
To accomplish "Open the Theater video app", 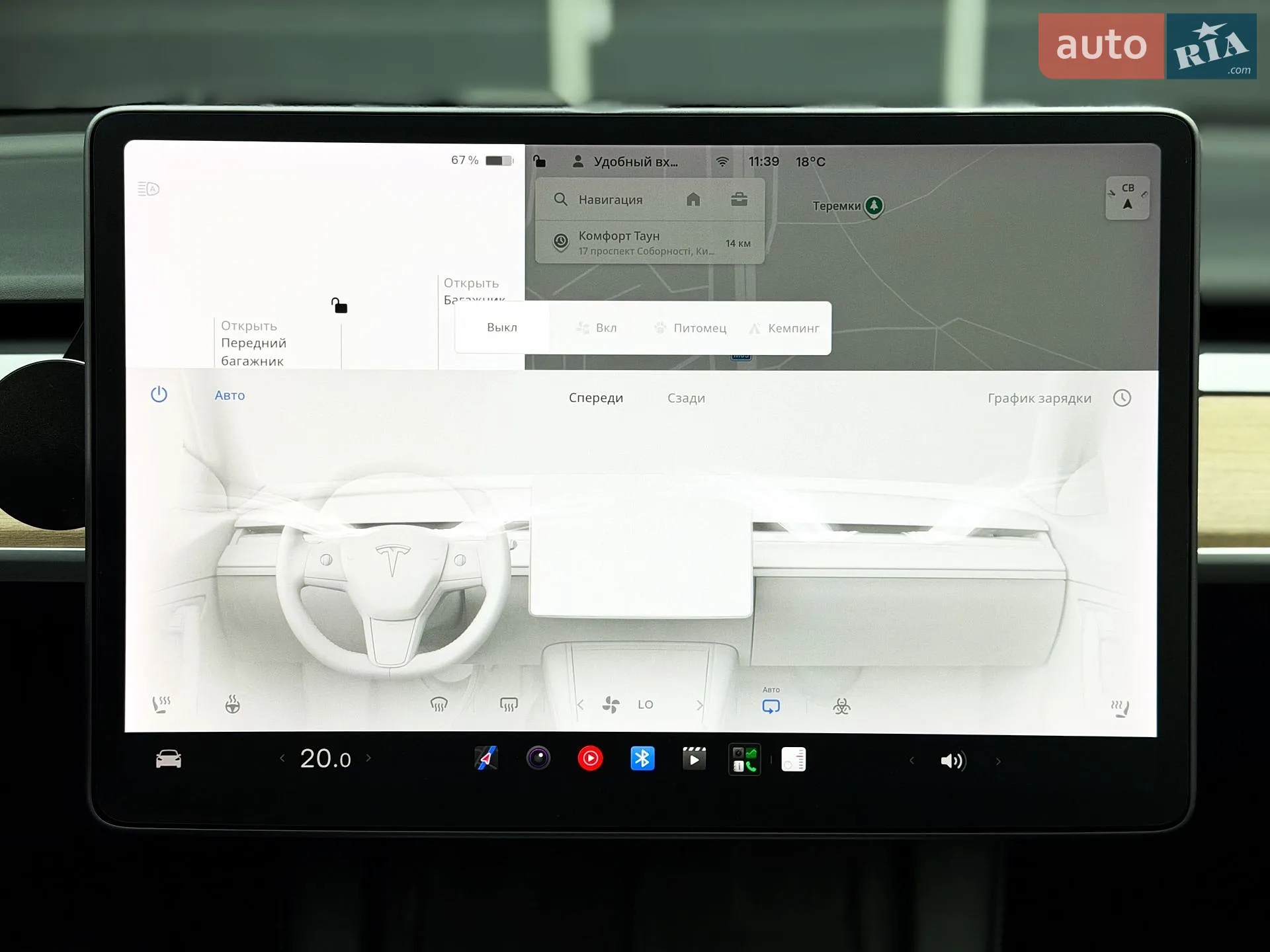I will click(x=694, y=759).
